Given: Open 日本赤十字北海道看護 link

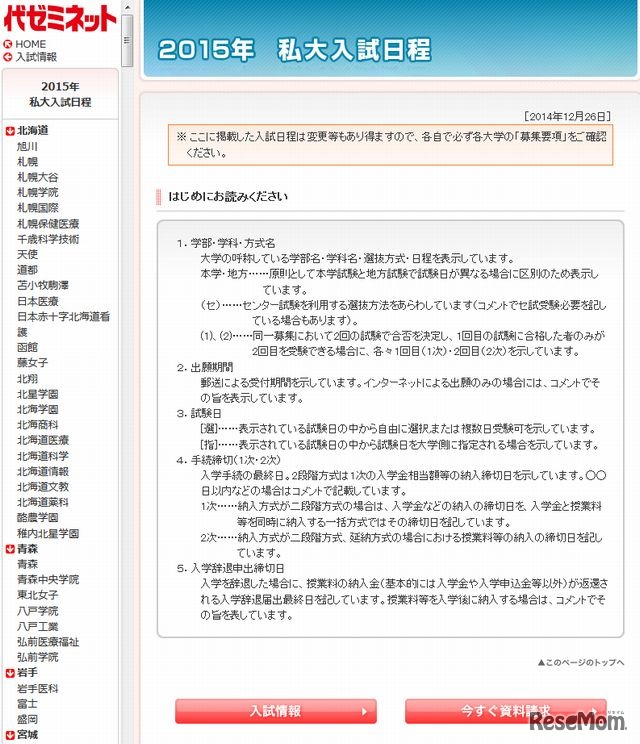Looking at the screenshot, I should 64,324.
